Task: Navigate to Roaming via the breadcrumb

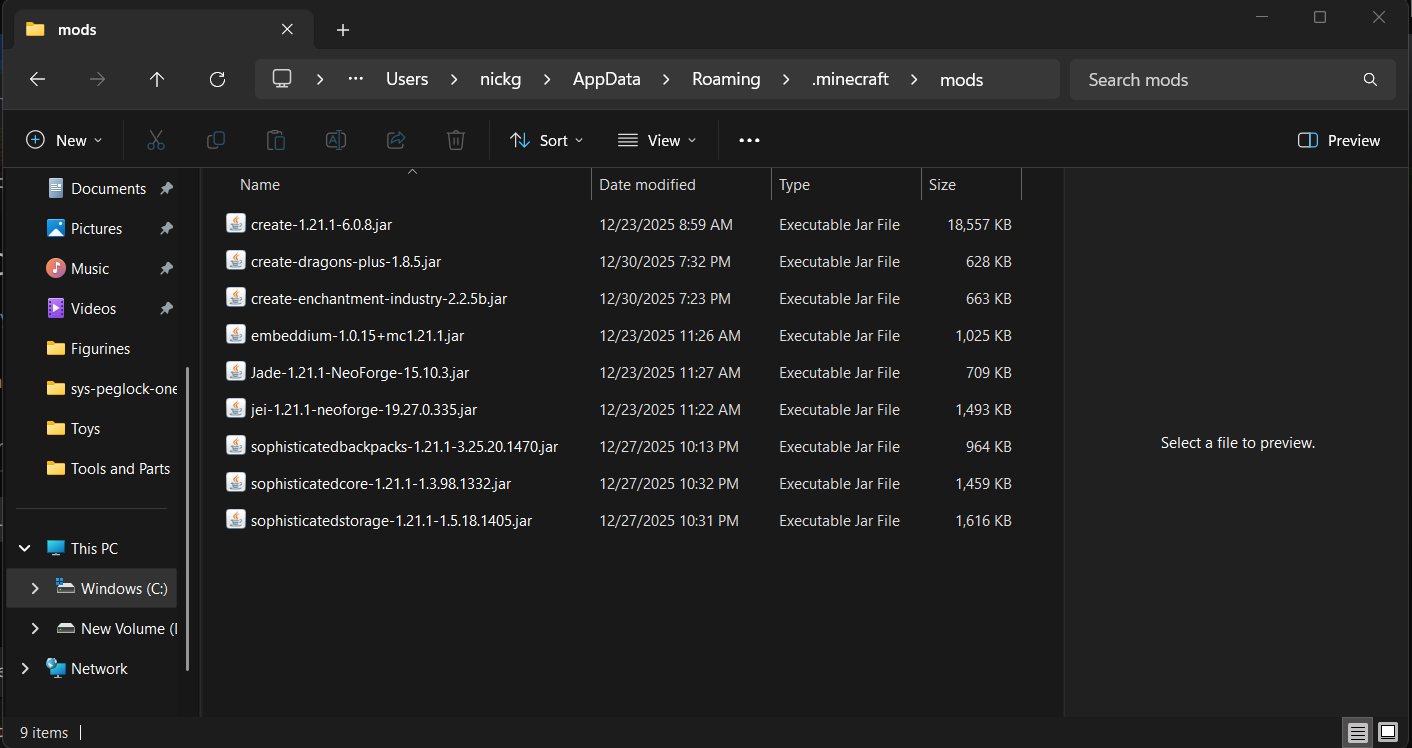Action: coord(726,79)
